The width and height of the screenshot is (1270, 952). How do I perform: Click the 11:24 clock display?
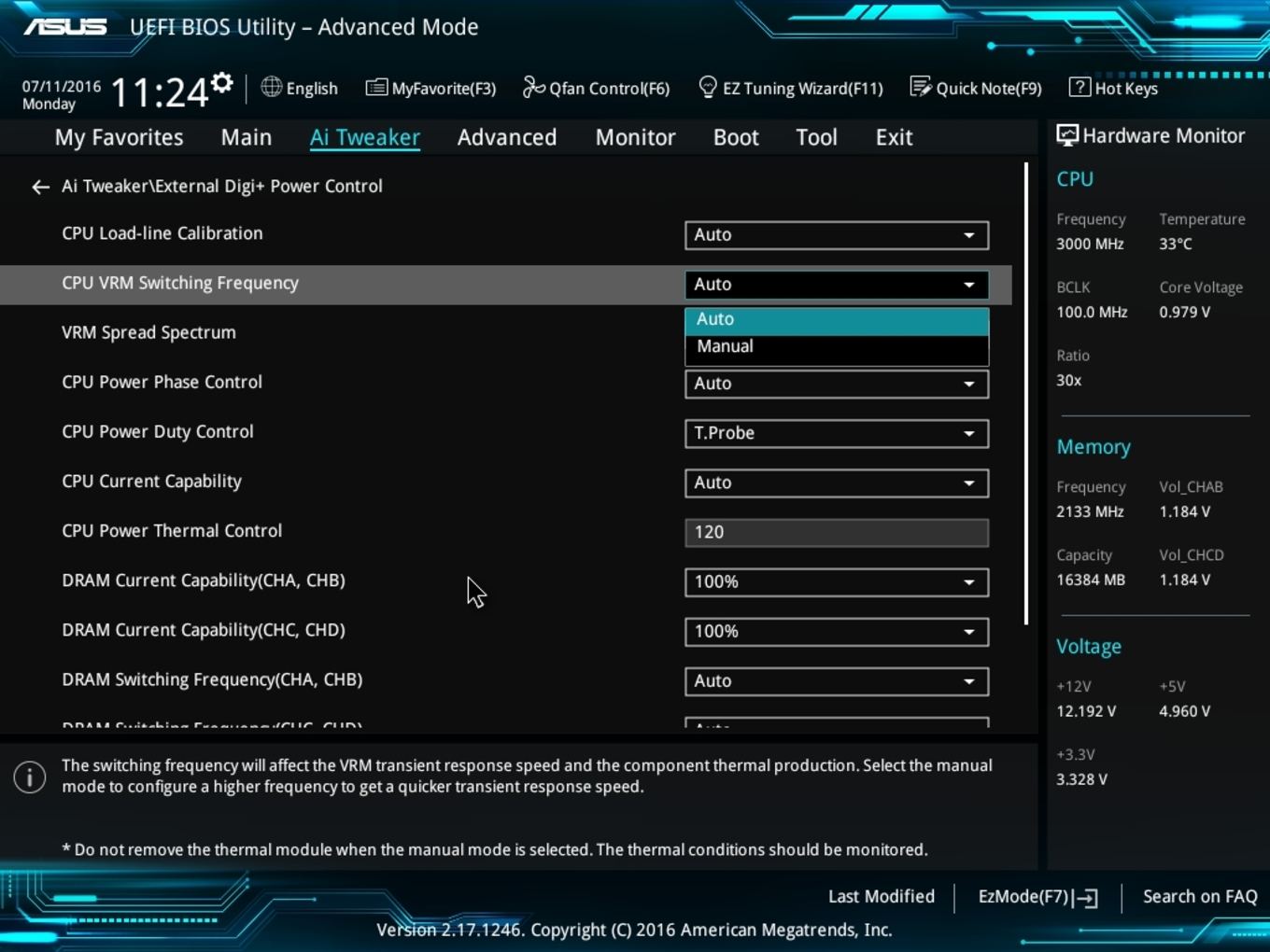[160, 92]
